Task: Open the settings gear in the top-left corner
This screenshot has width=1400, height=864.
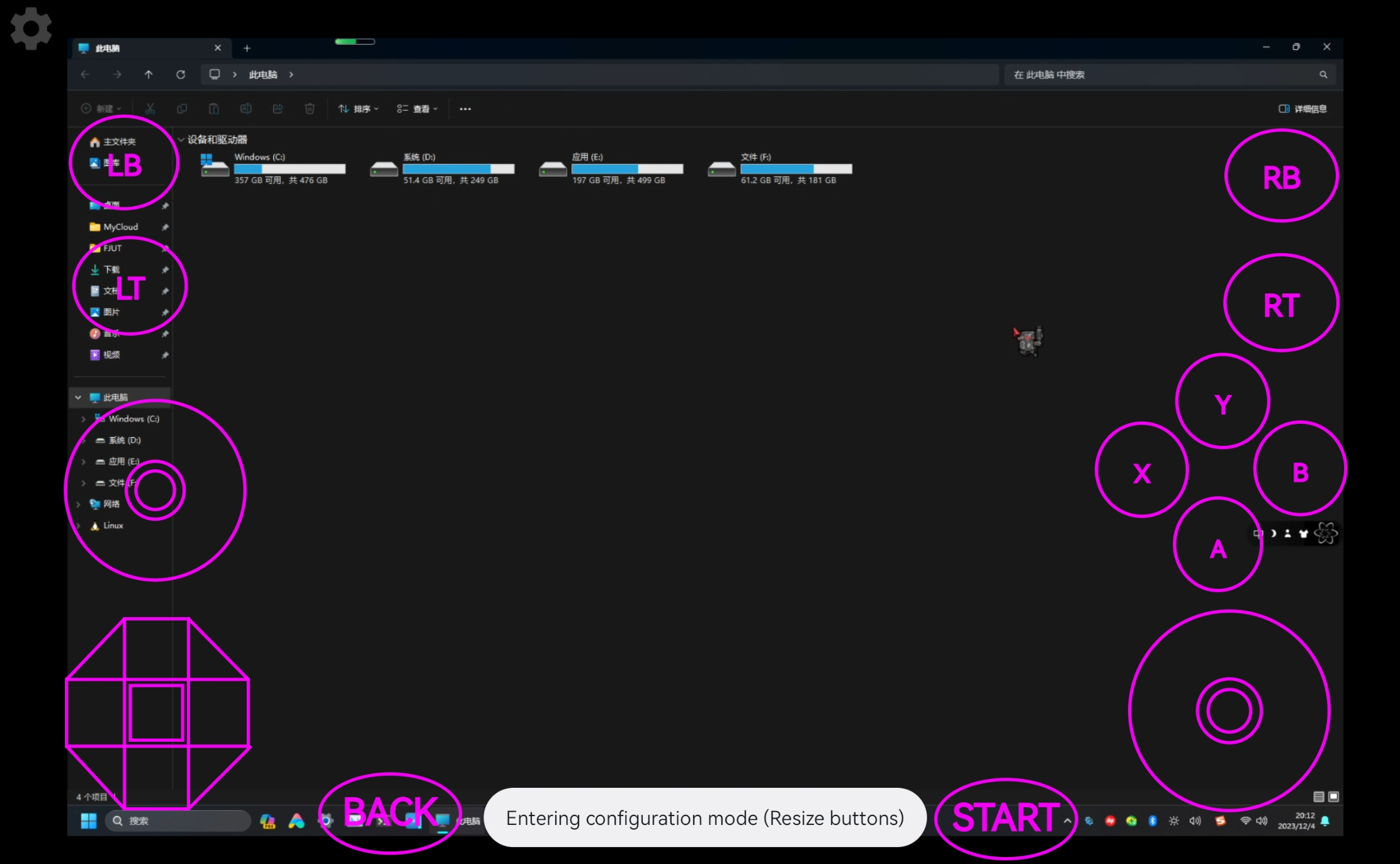Action: click(30, 28)
